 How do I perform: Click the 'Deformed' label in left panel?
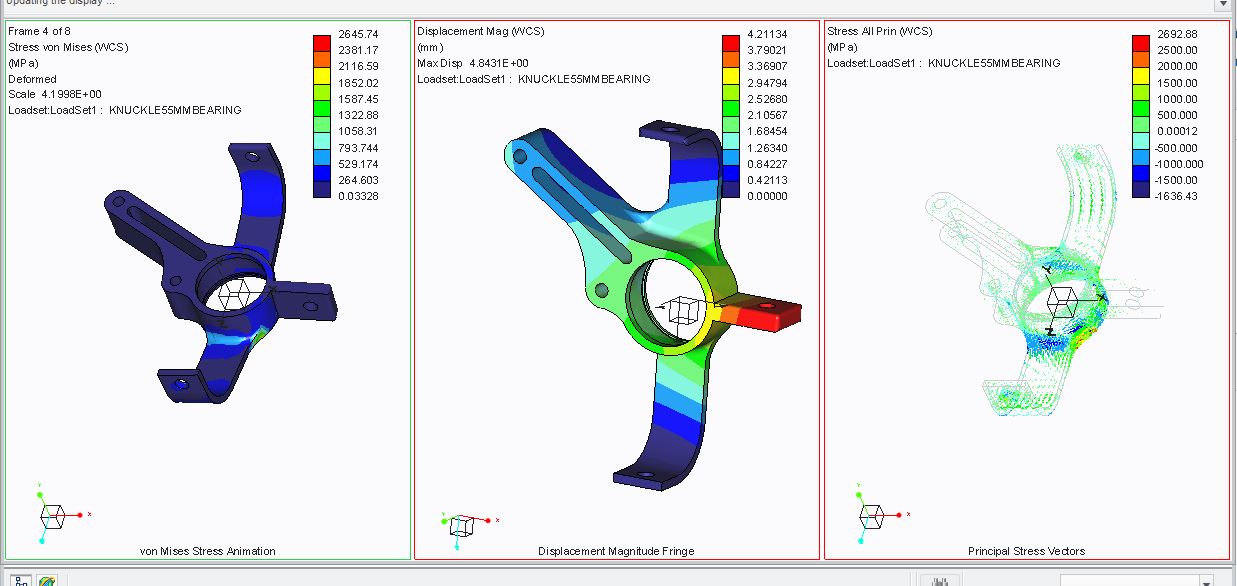tap(33, 79)
